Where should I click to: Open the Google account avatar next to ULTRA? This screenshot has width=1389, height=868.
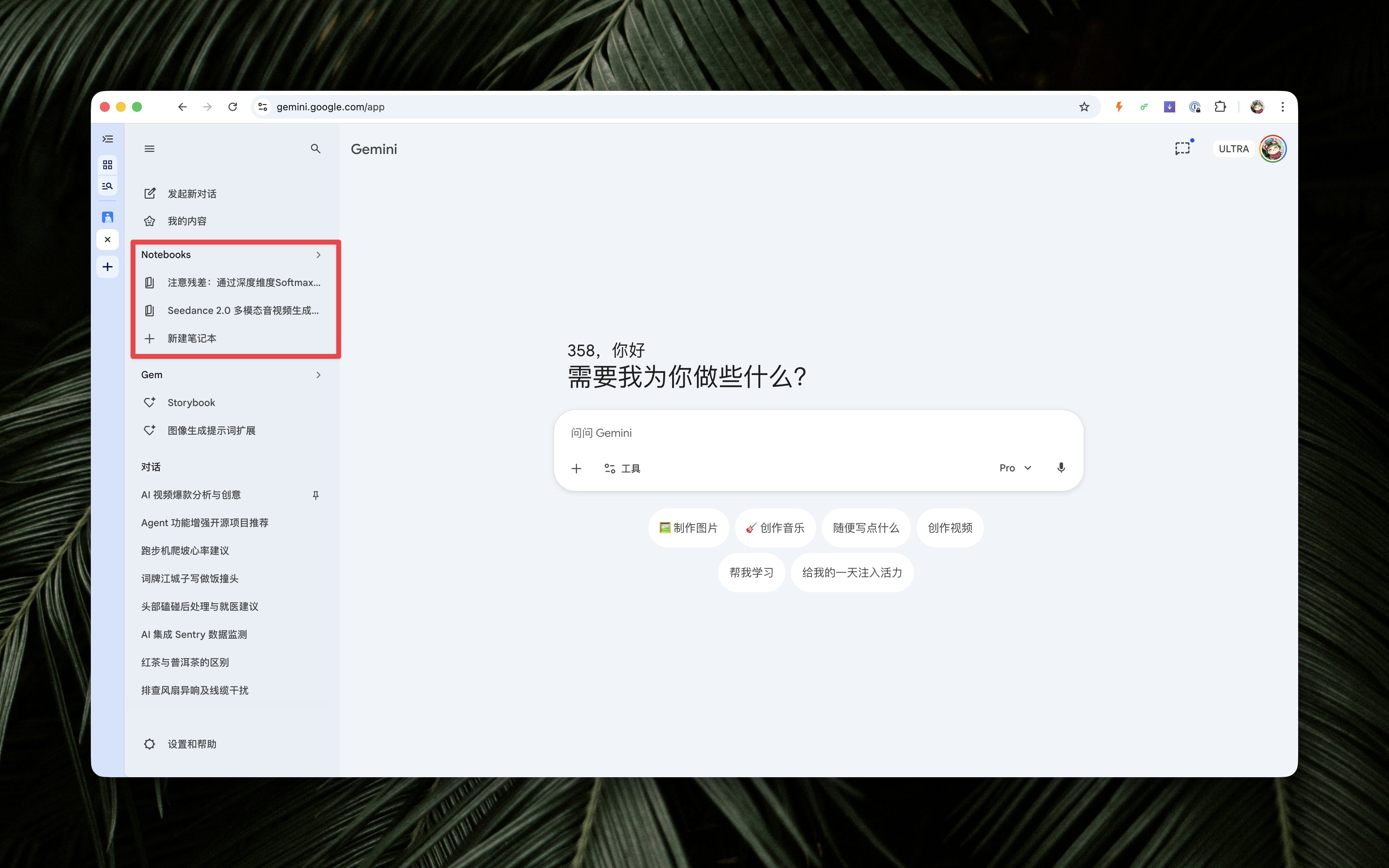pos(1272,149)
